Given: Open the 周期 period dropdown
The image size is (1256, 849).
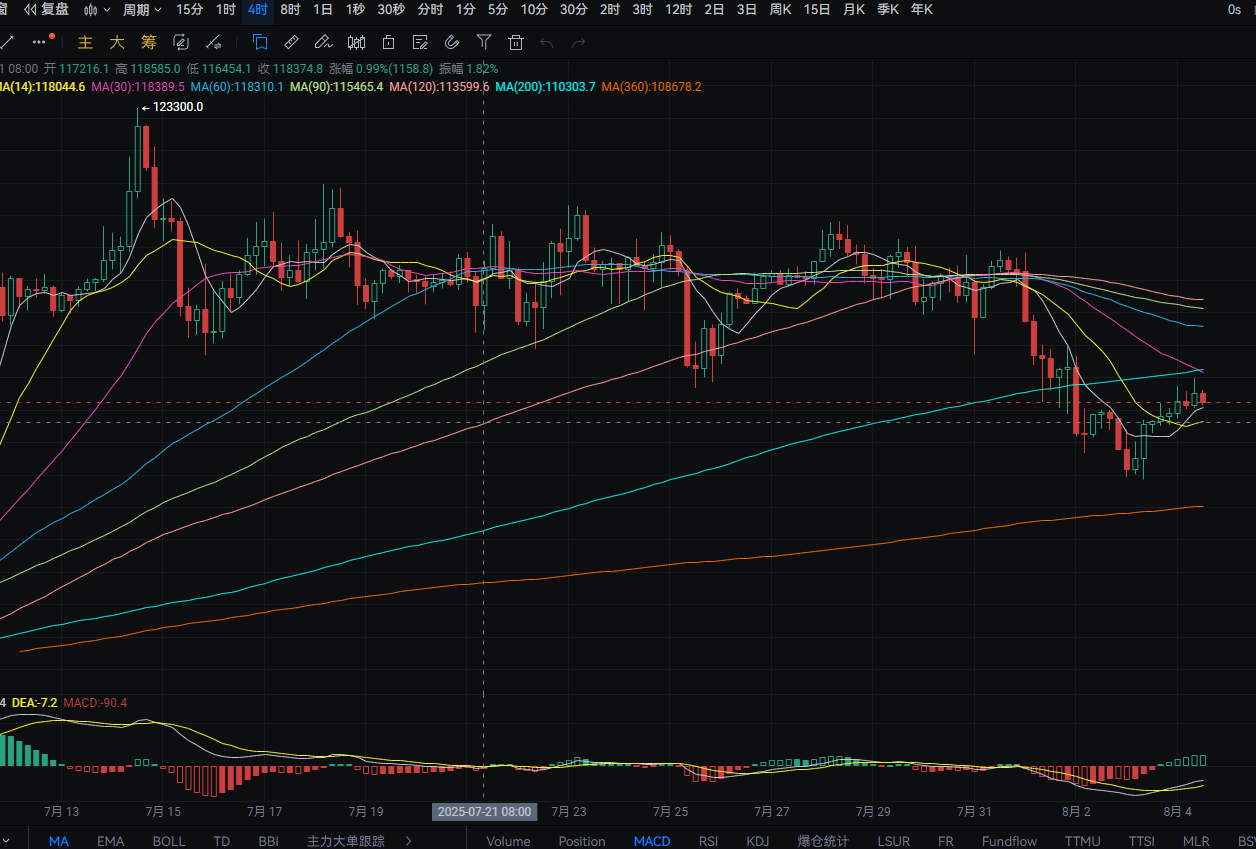Looking at the screenshot, I should point(142,10).
